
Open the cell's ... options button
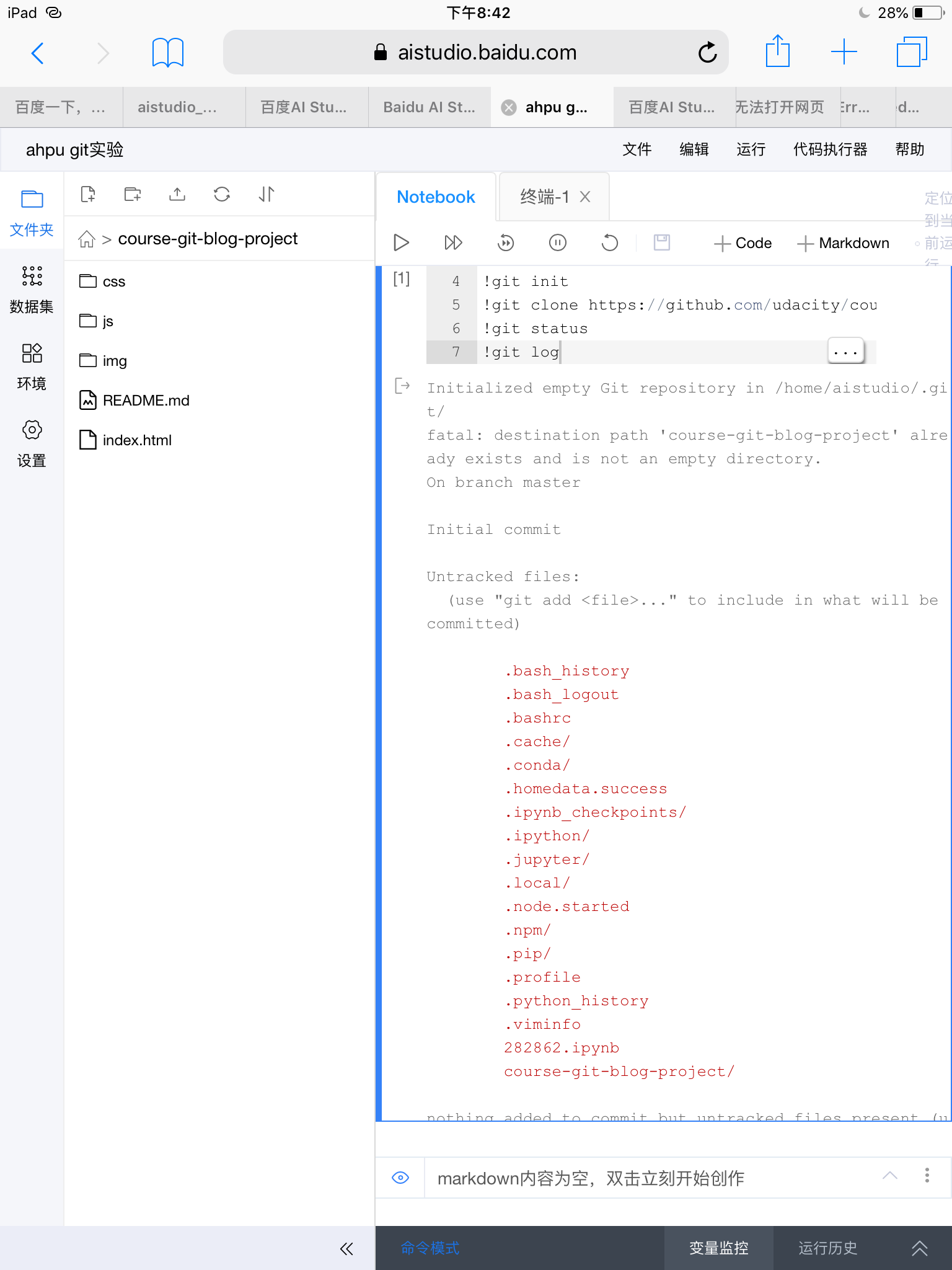click(845, 352)
